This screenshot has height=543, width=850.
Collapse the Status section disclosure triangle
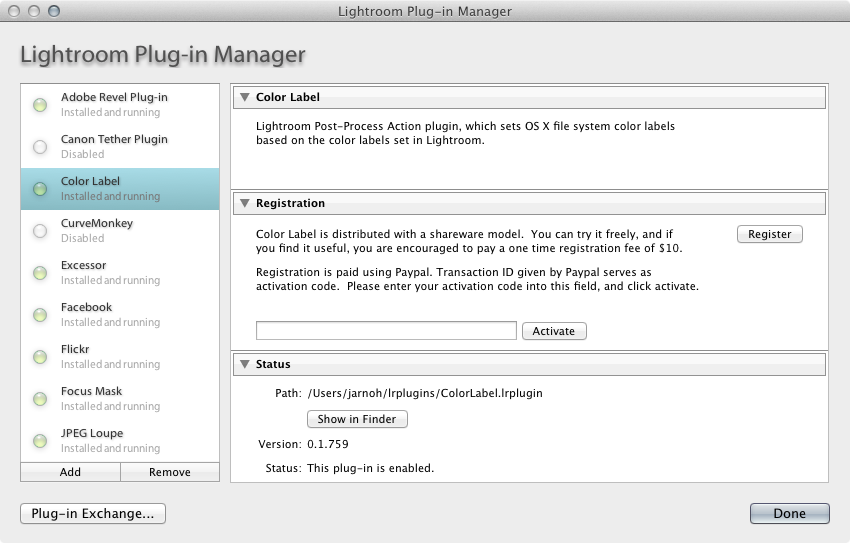click(245, 364)
